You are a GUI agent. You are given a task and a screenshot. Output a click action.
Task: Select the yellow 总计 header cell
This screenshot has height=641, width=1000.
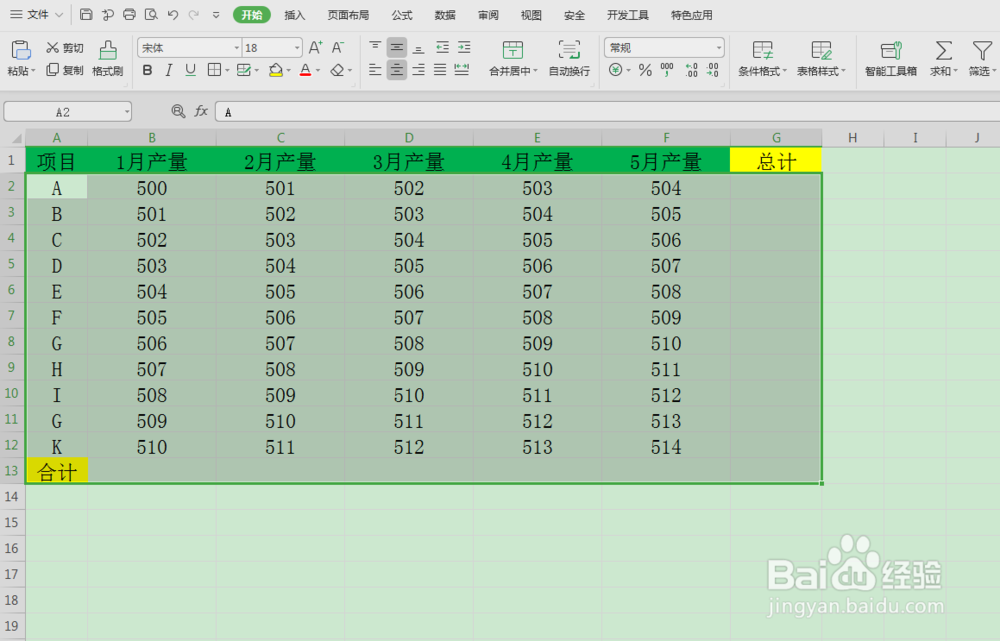pyautogui.click(x=776, y=160)
